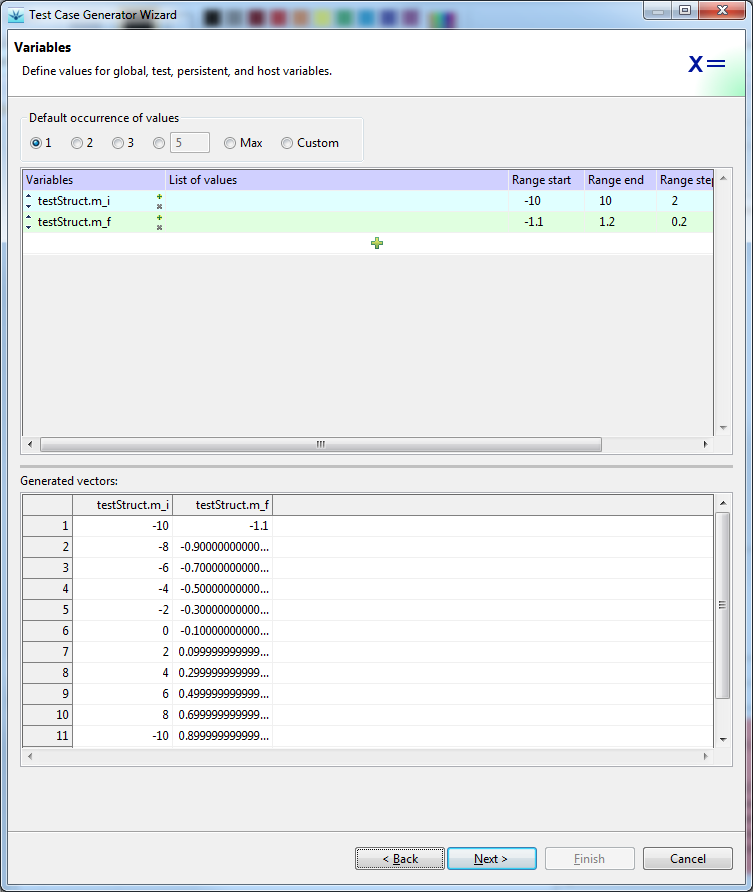Move testStruct.m_i down with arrow icon
753x892 pixels.
pyautogui.click(x=28, y=206)
